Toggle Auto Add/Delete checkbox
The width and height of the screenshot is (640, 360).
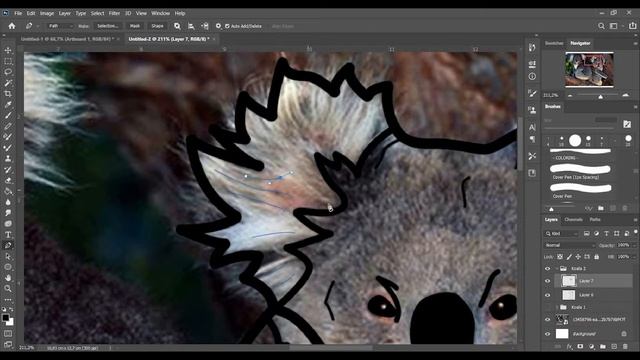tap(227, 26)
